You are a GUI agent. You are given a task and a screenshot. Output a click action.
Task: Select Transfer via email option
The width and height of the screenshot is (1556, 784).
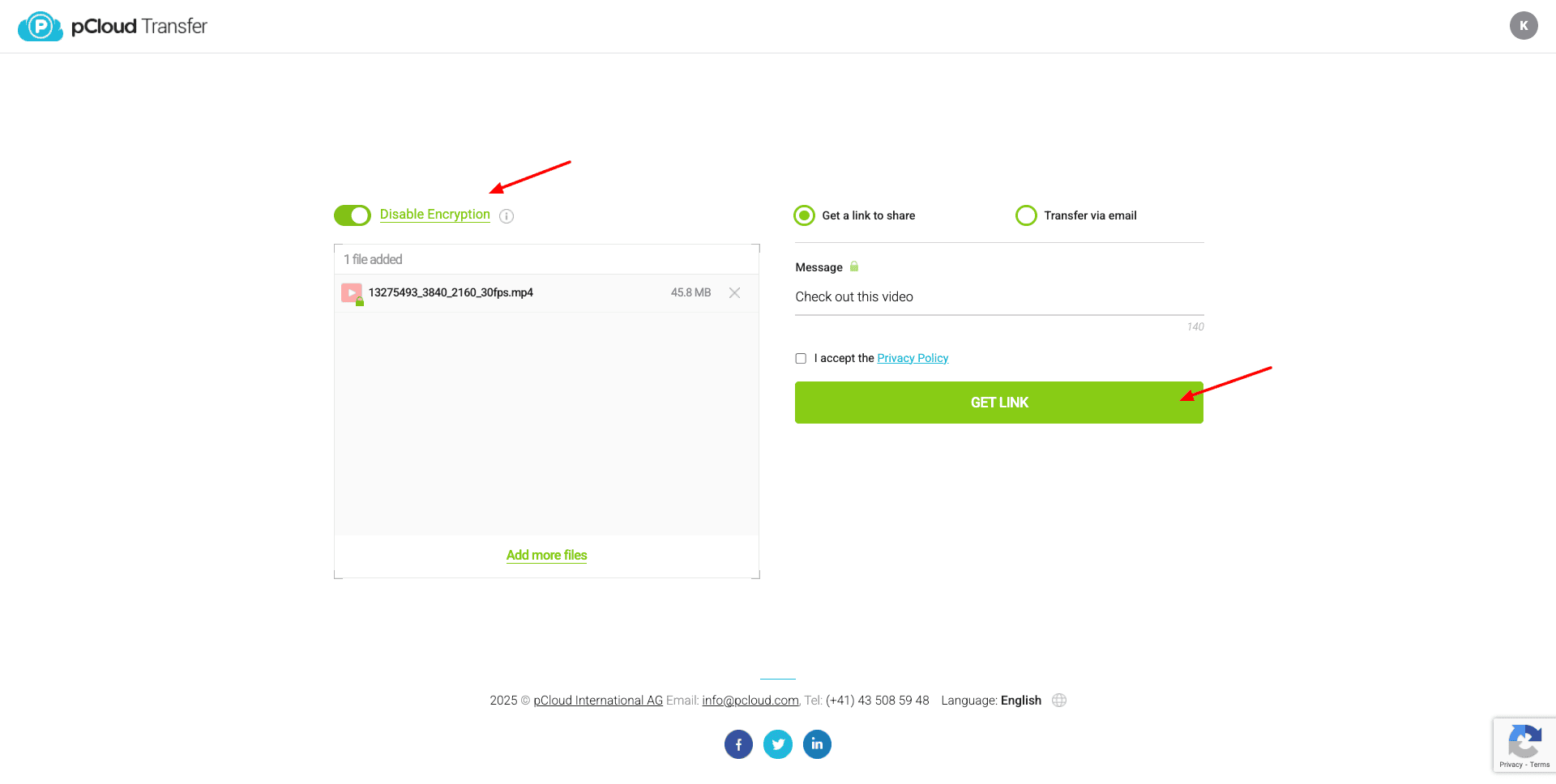[x=1026, y=215]
